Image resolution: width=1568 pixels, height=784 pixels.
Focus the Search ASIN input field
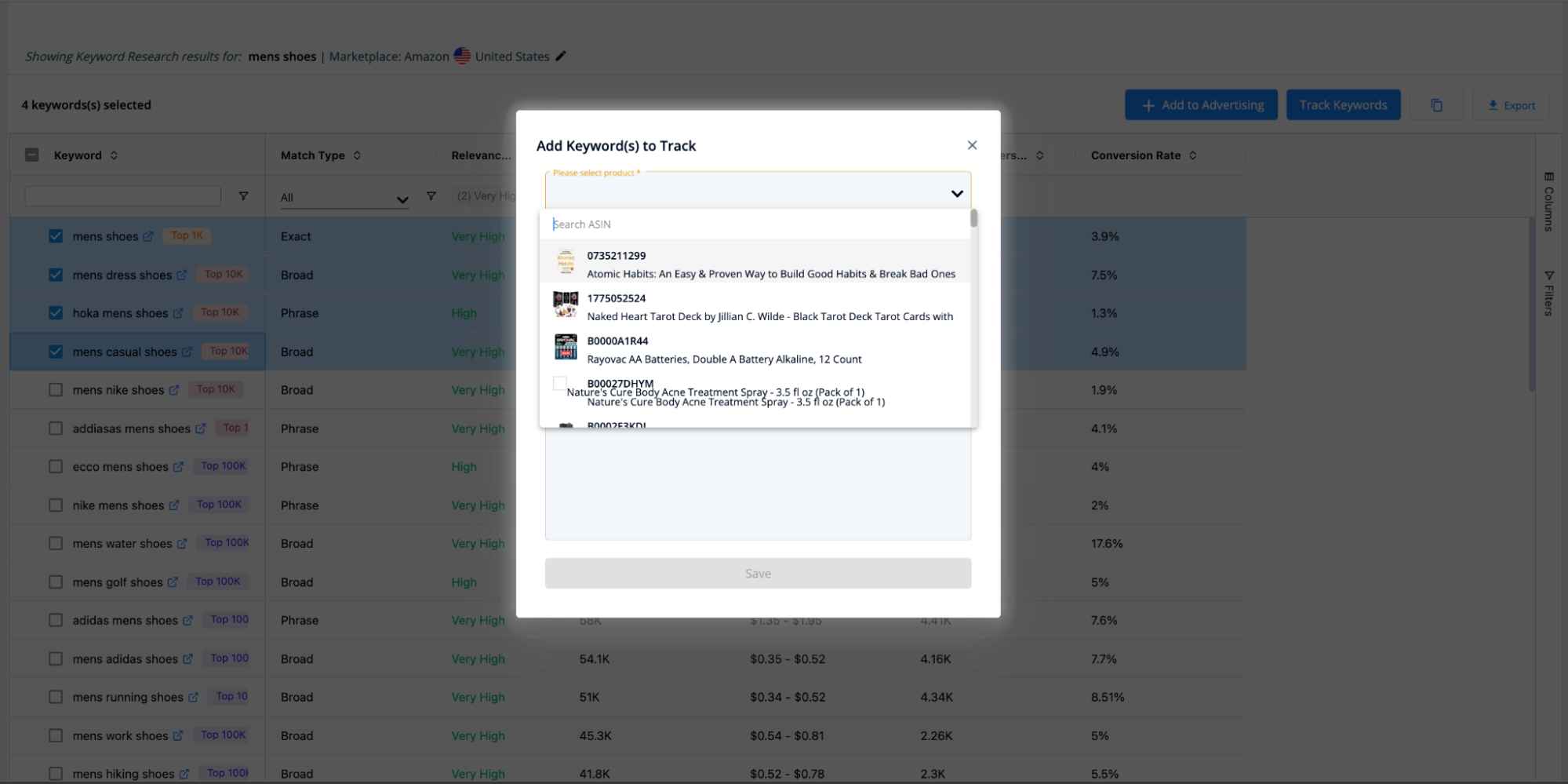point(755,224)
